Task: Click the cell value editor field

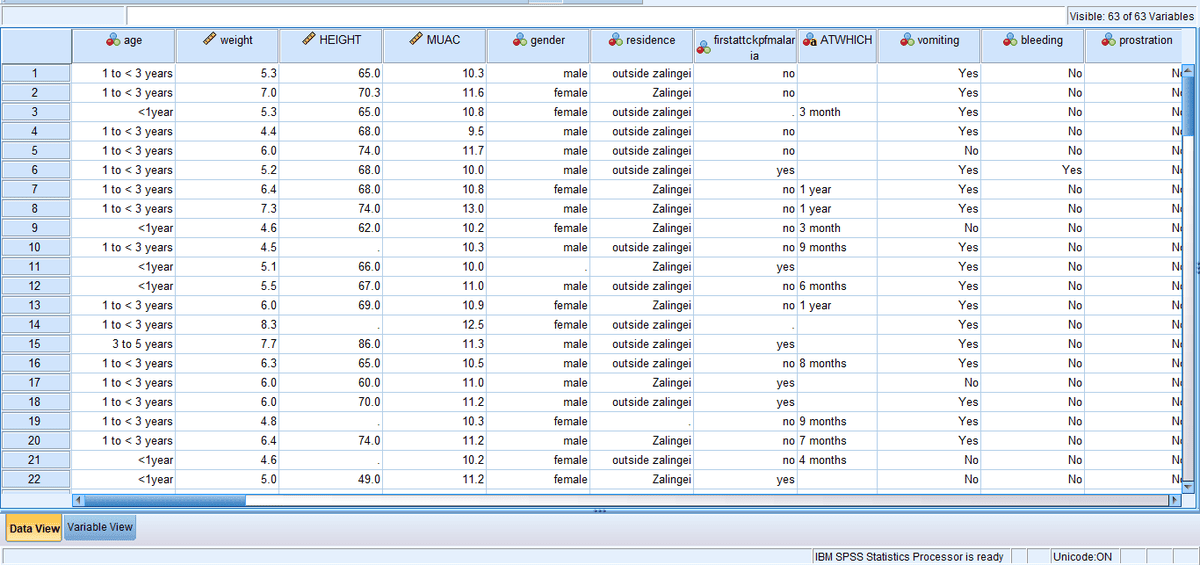Action: point(595,16)
